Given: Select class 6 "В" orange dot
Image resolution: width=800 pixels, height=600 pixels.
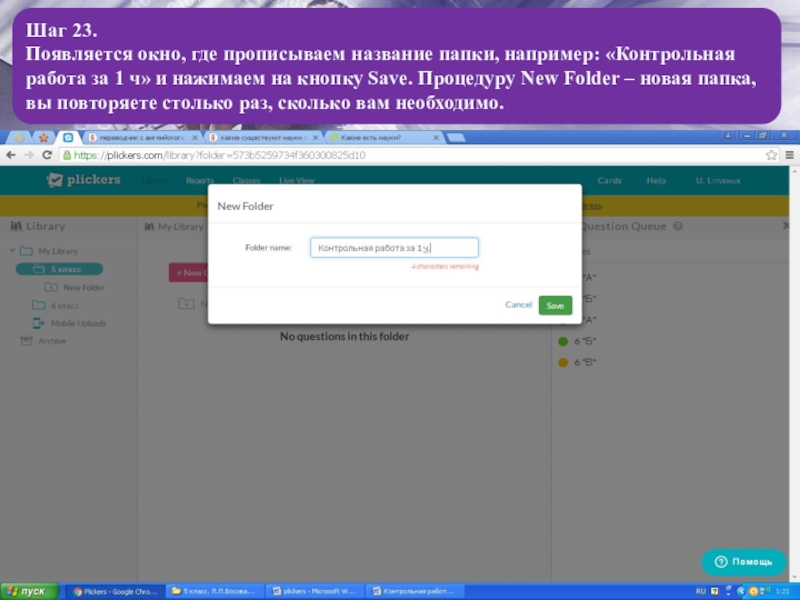Looking at the screenshot, I should click(563, 363).
